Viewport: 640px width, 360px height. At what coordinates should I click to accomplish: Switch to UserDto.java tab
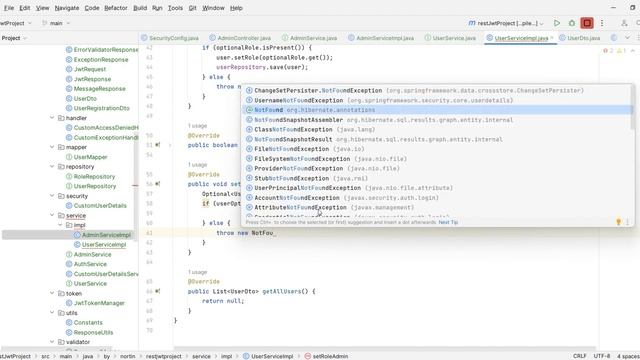[x=580, y=38]
